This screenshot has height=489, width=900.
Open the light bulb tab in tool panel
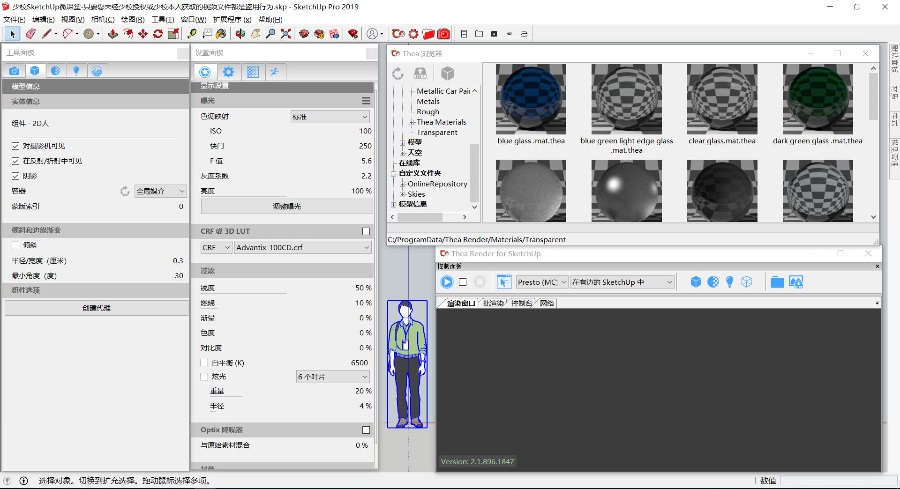[76, 71]
